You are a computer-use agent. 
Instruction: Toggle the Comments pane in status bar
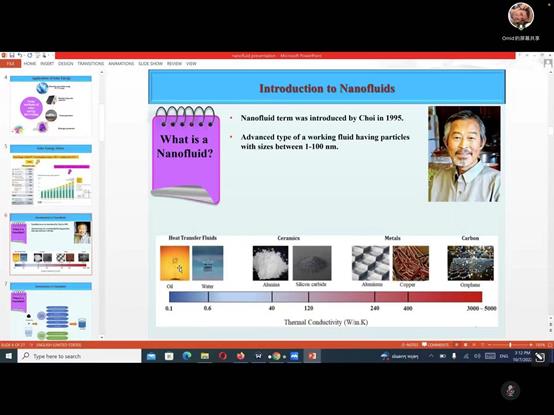tap(435, 345)
